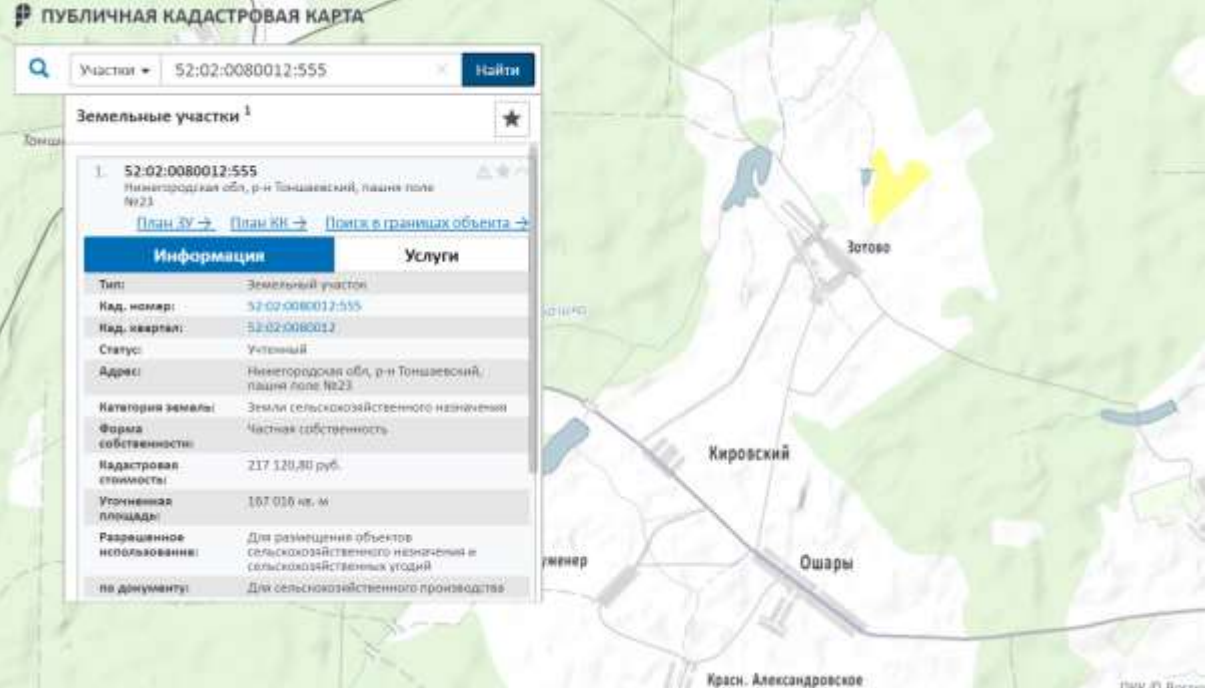Switch to the Услуги tab

[431, 256]
